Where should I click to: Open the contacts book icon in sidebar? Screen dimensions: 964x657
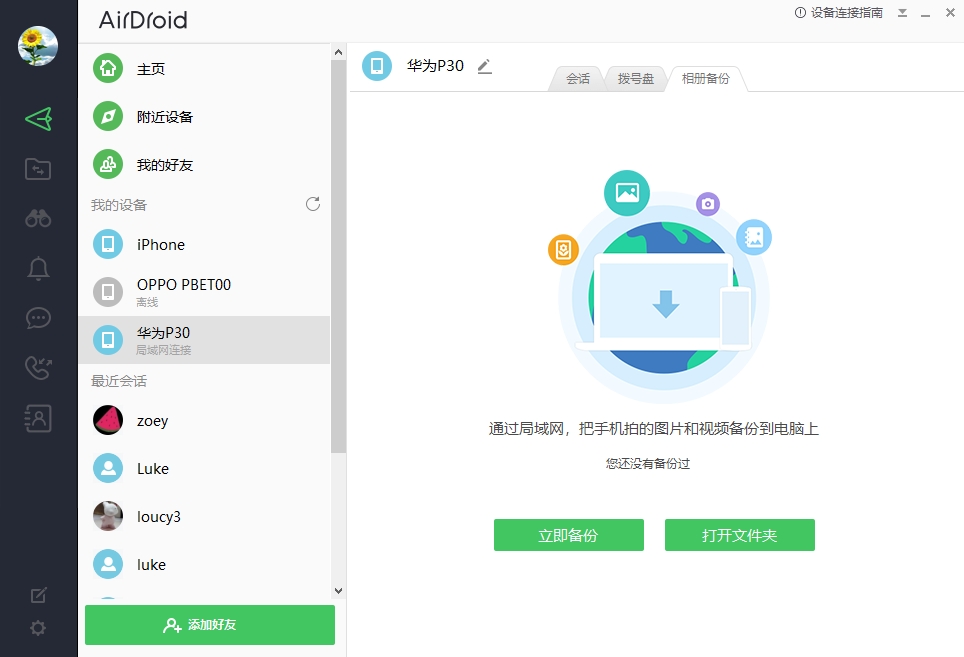38,418
